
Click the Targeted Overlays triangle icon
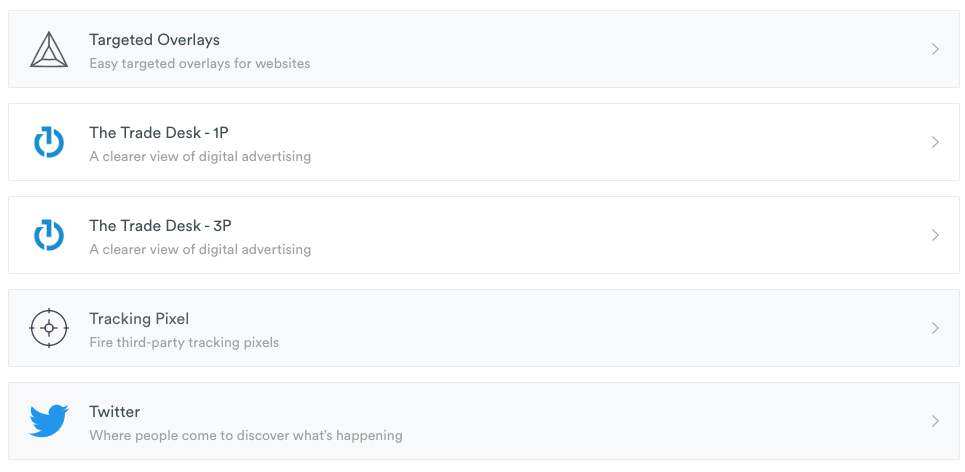49,49
